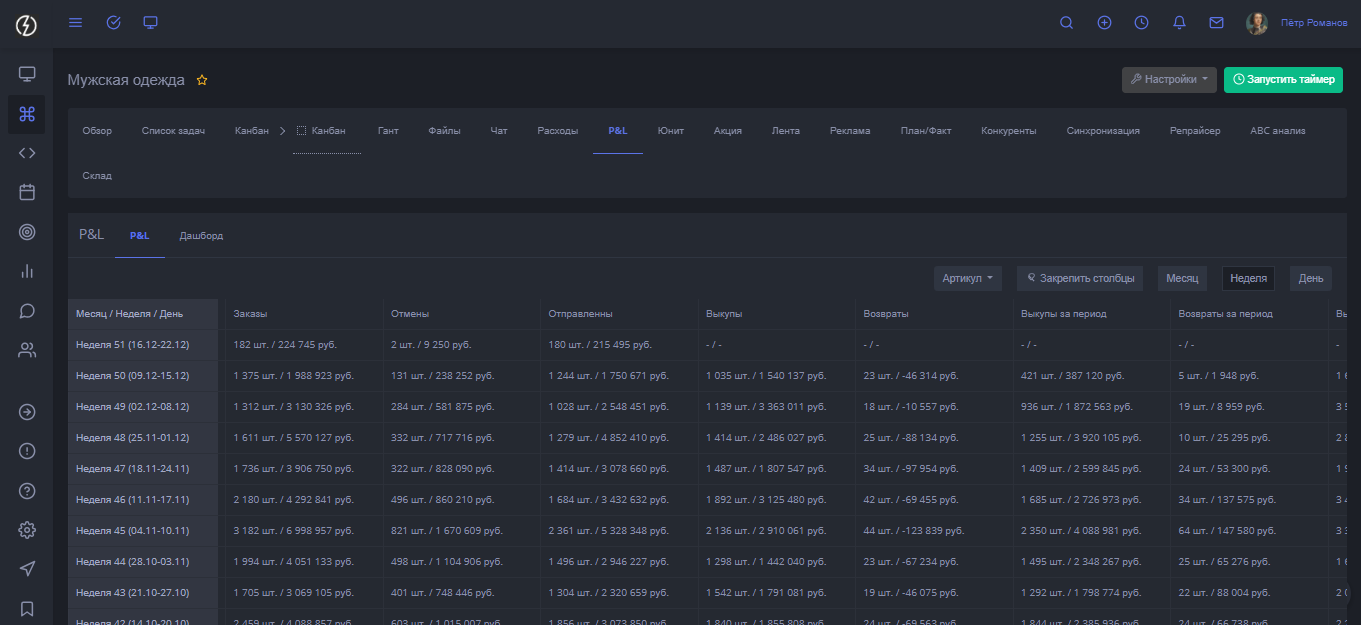Open the Артикул dropdown

(x=968, y=278)
